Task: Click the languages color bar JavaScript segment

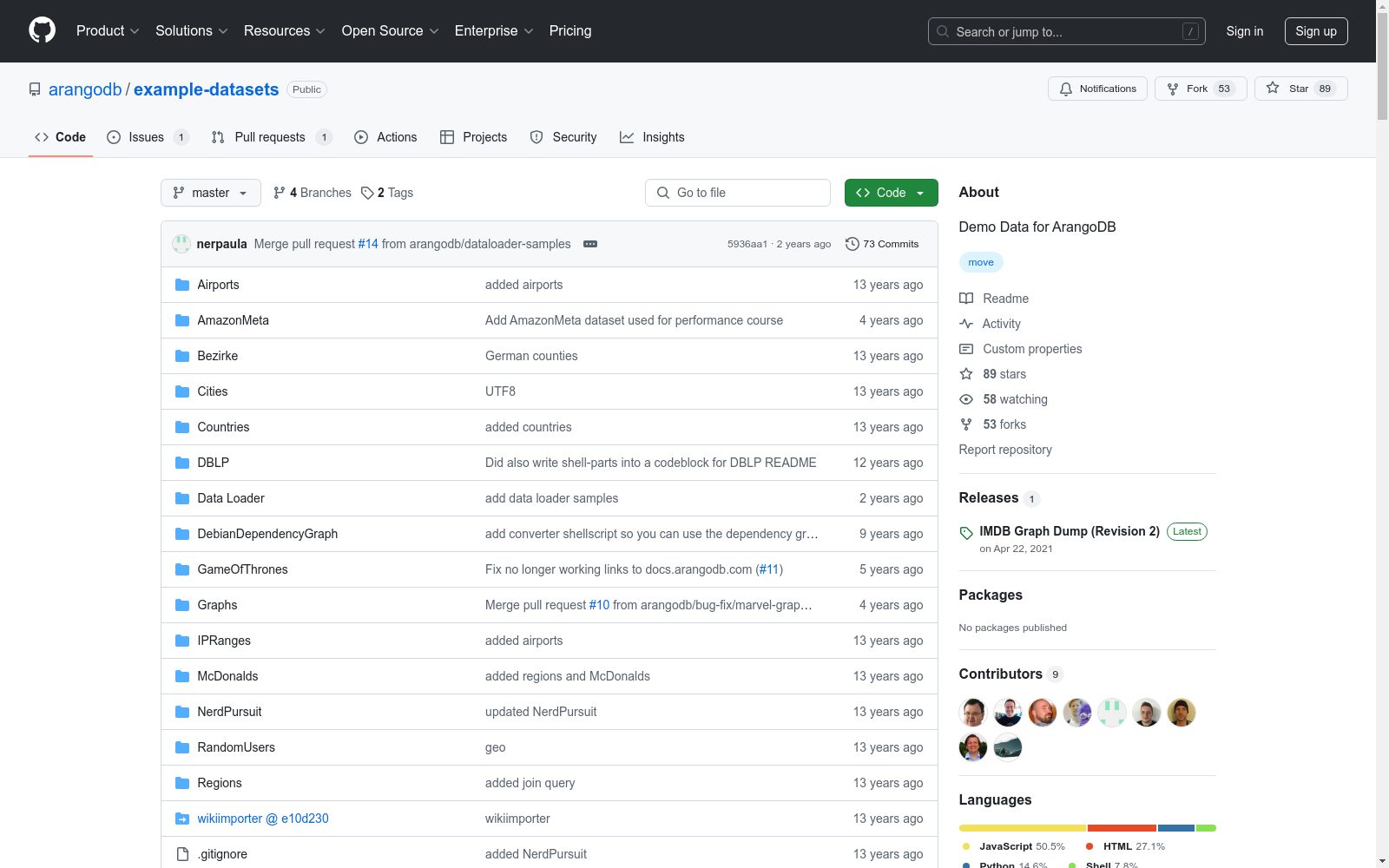Action: 1023,828
